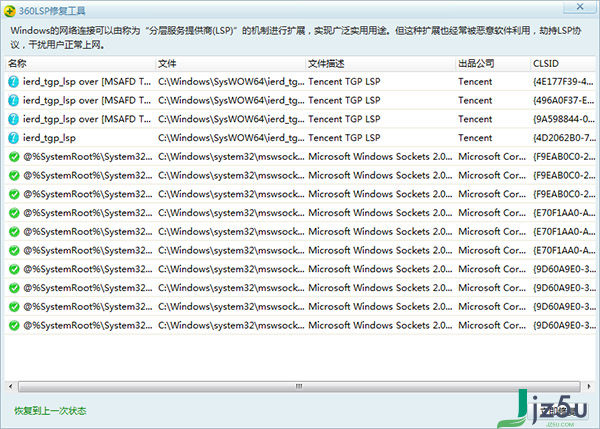Image resolution: width=600 pixels, height=429 pixels.
Task: Click the horizontal scrollbar left arrow
Action: (10, 387)
